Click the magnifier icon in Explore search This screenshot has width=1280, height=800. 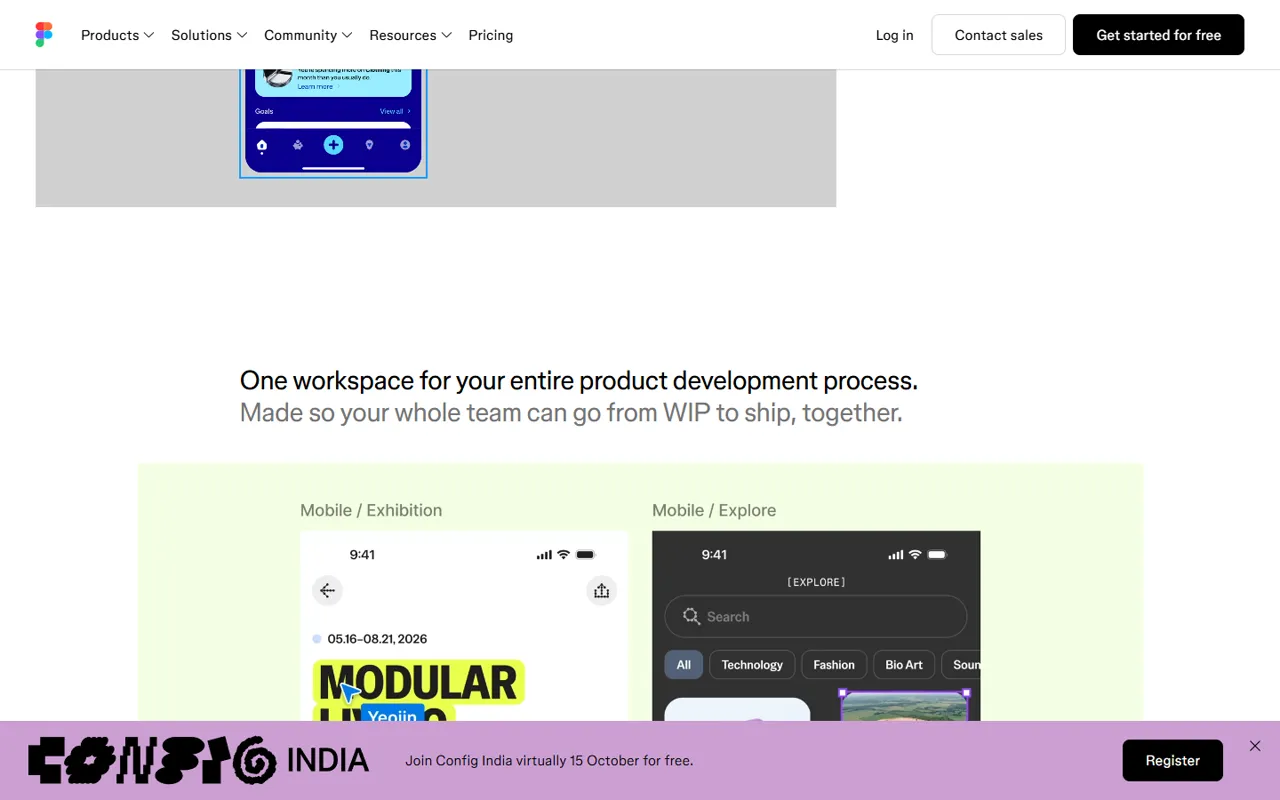click(x=691, y=616)
